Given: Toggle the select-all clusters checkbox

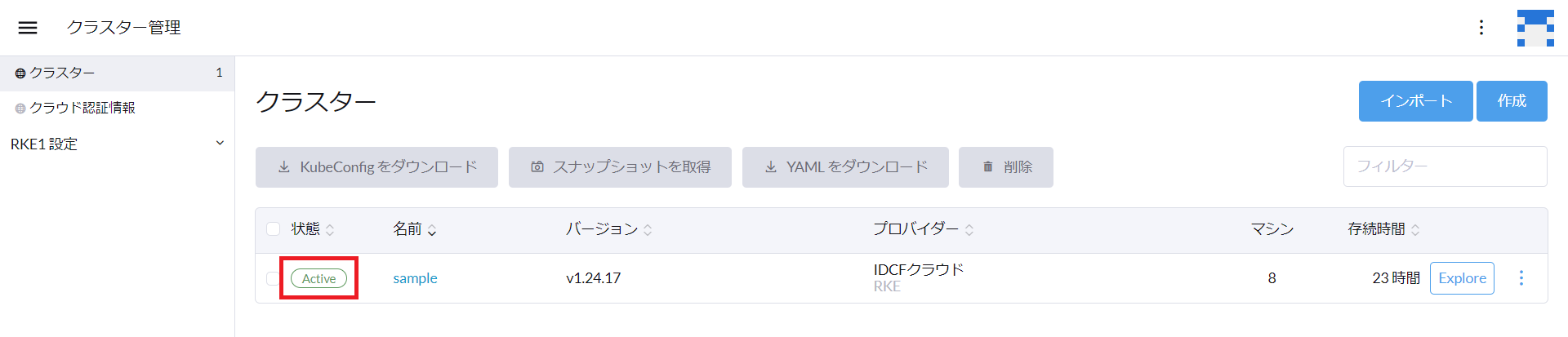Looking at the screenshot, I should (274, 229).
